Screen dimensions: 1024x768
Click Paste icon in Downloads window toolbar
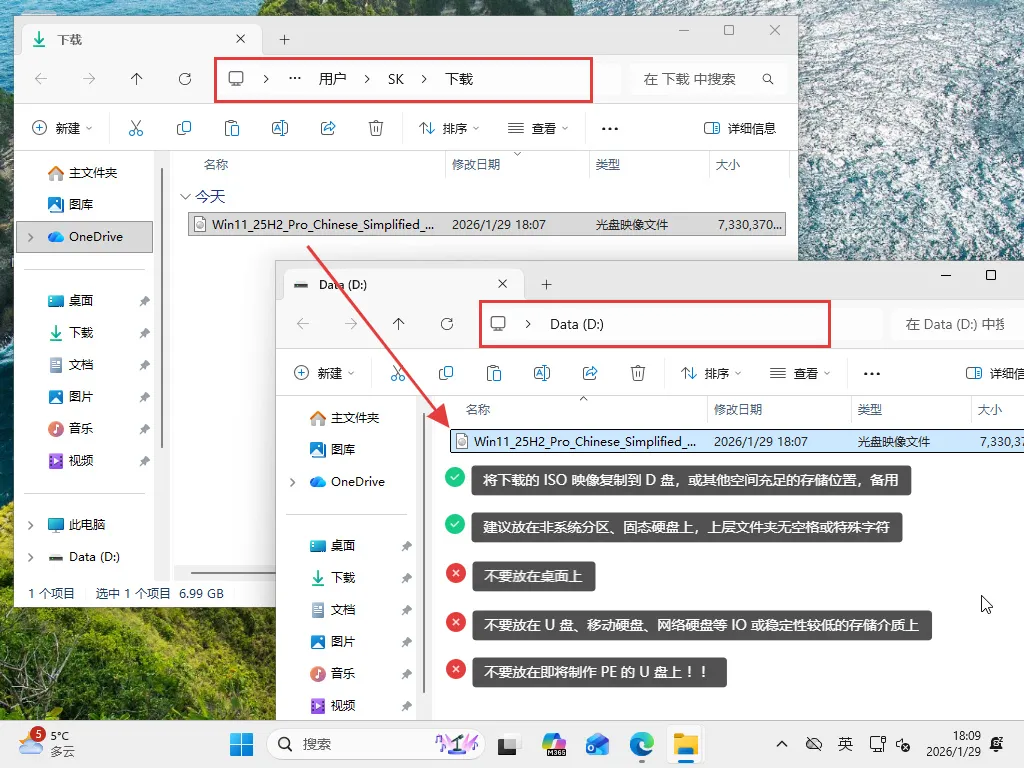[x=232, y=128]
